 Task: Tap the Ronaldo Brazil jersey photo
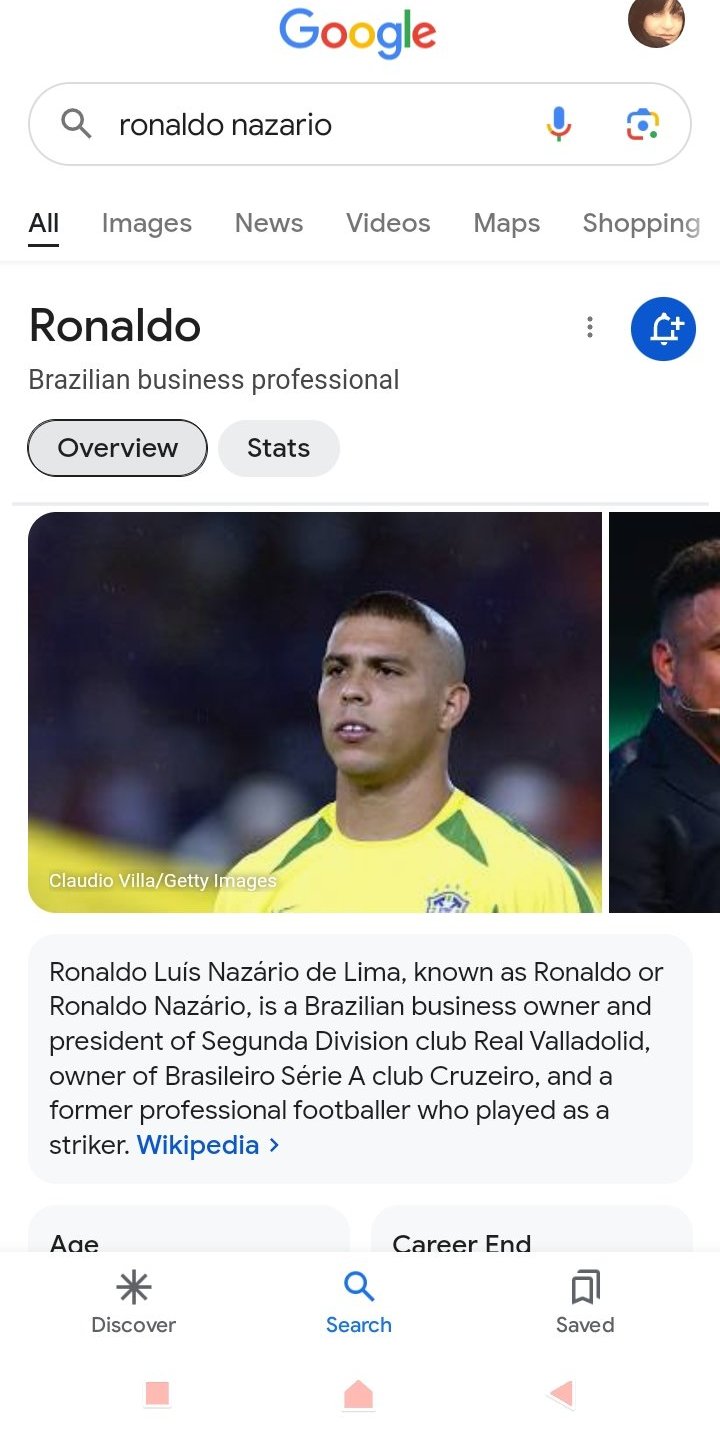tap(315, 712)
